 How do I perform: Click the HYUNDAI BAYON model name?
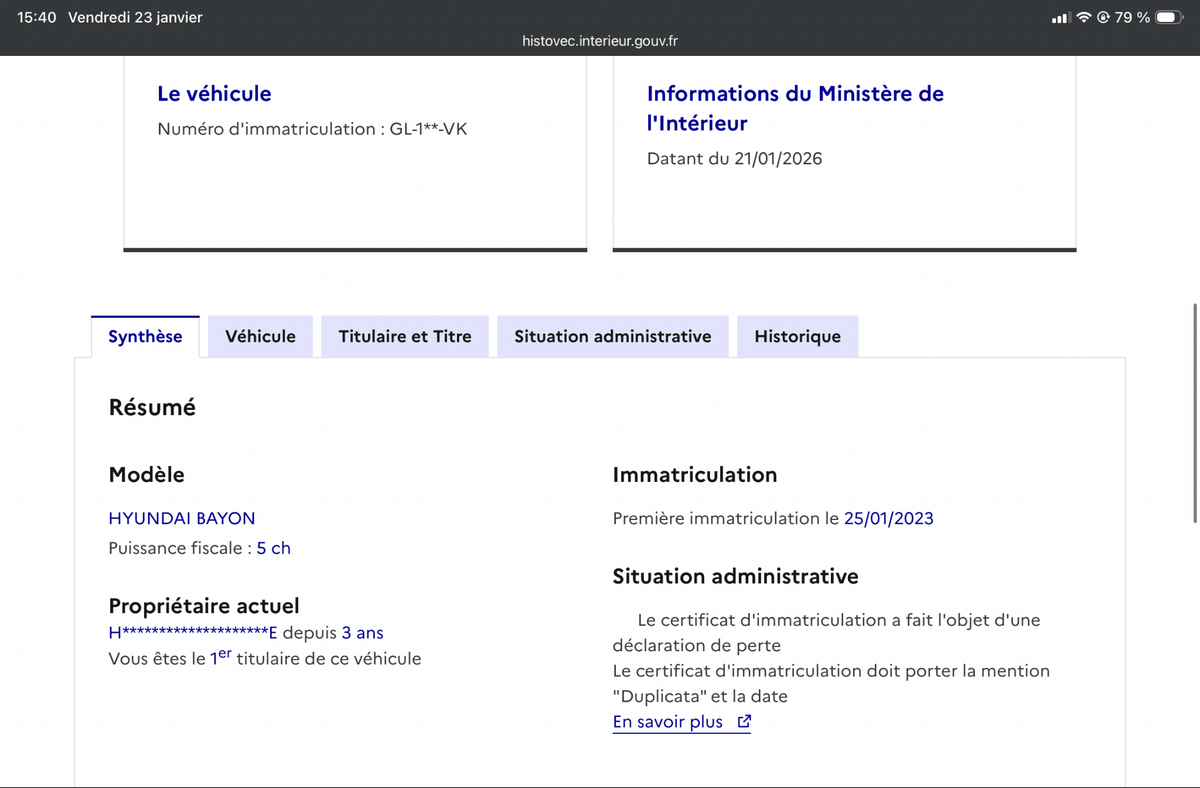click(182, 518)
